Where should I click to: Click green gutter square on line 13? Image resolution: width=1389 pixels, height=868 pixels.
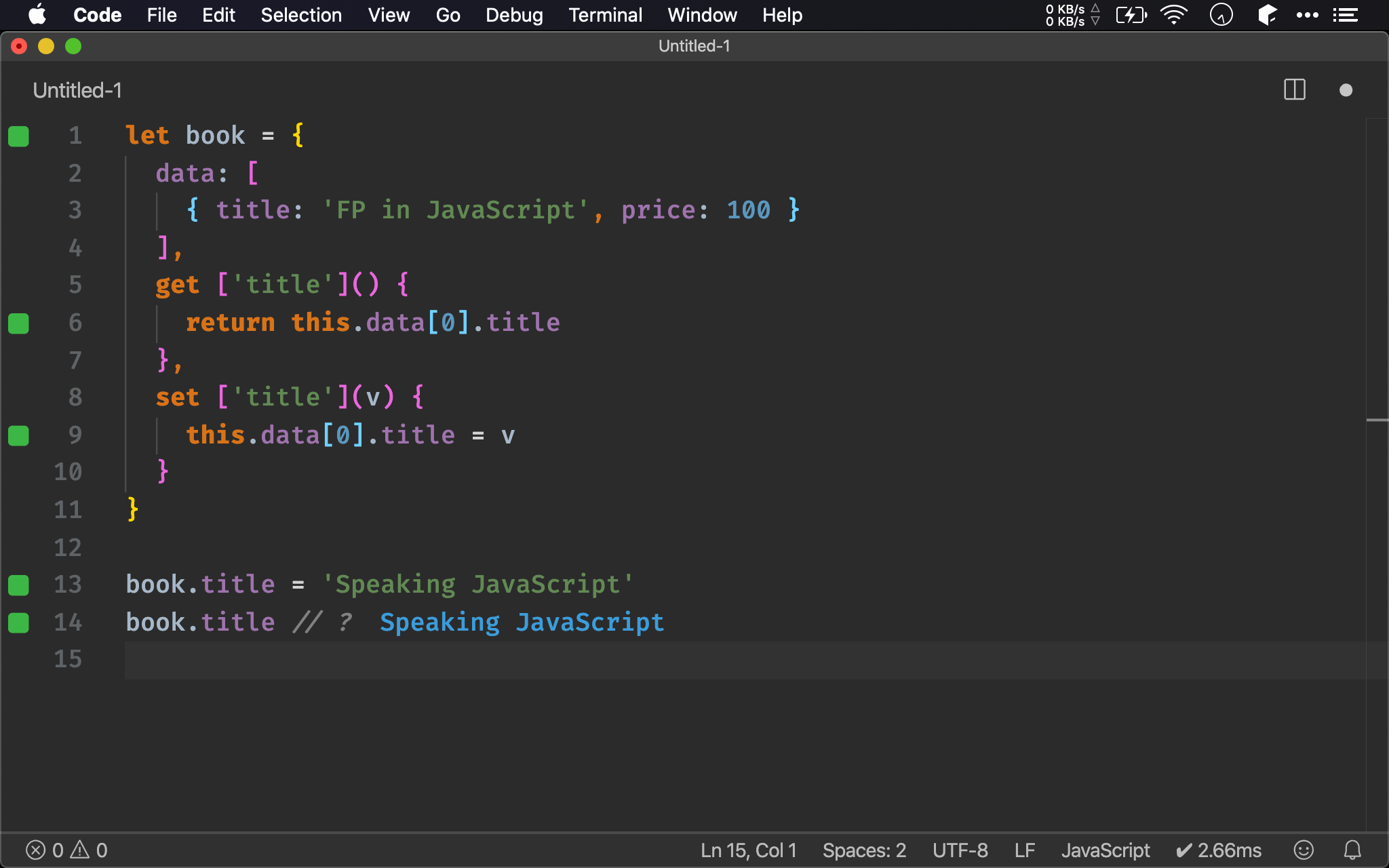[x=18, y=585]
